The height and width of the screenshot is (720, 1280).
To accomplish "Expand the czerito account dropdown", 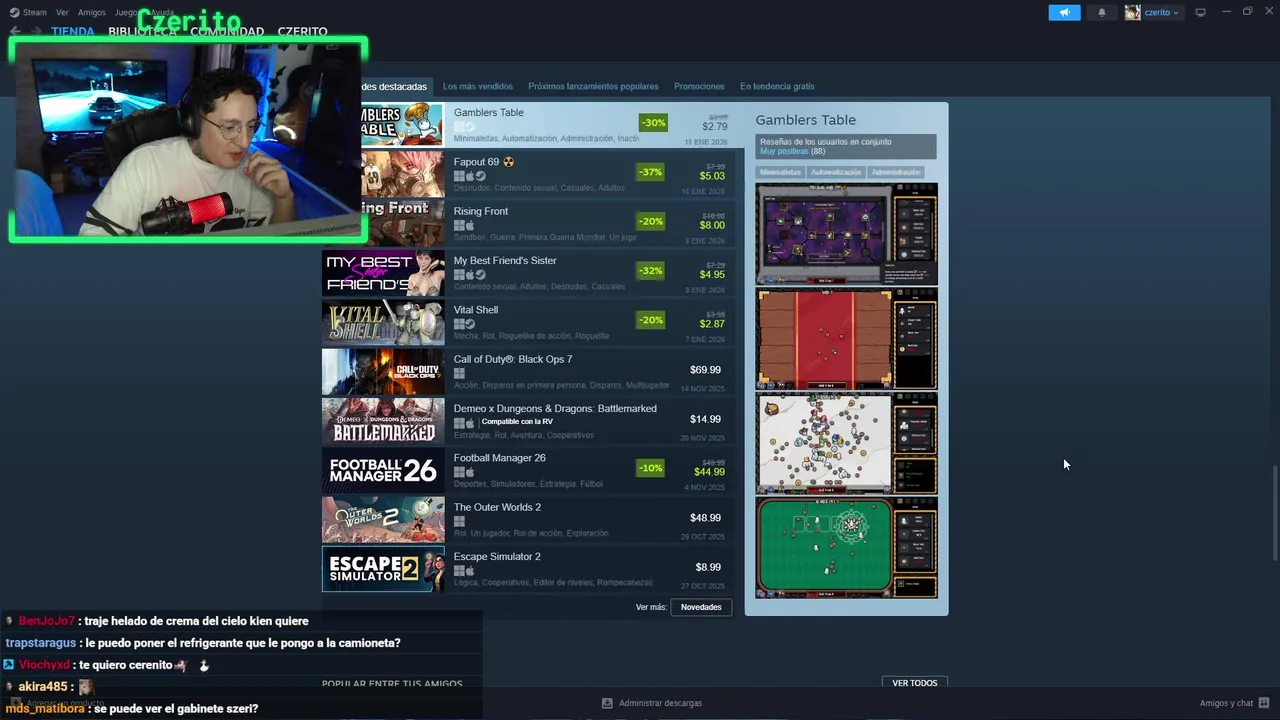I will (x=1153, y=12).
